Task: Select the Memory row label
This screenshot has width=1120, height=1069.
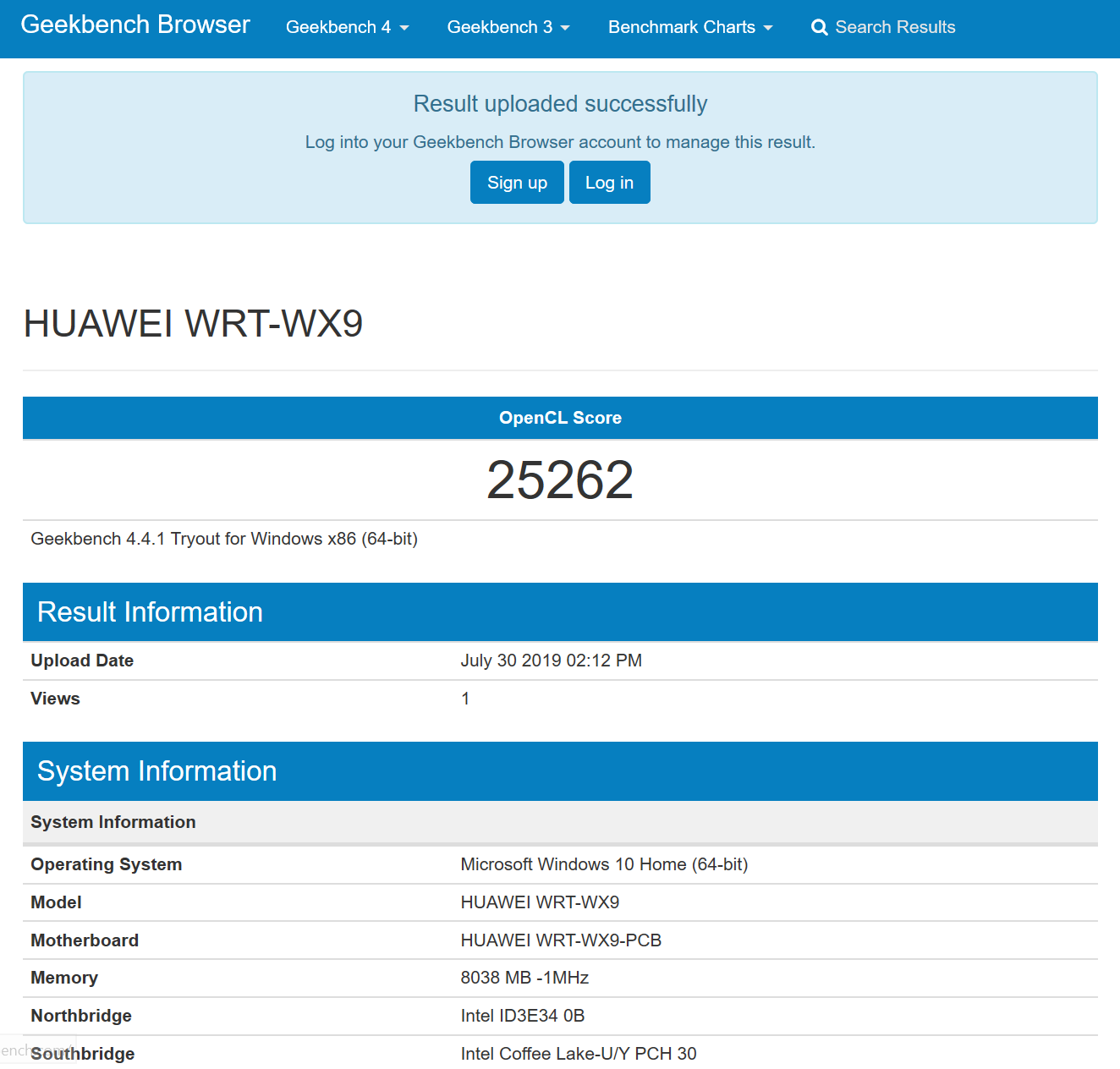Action: (64, 978)
